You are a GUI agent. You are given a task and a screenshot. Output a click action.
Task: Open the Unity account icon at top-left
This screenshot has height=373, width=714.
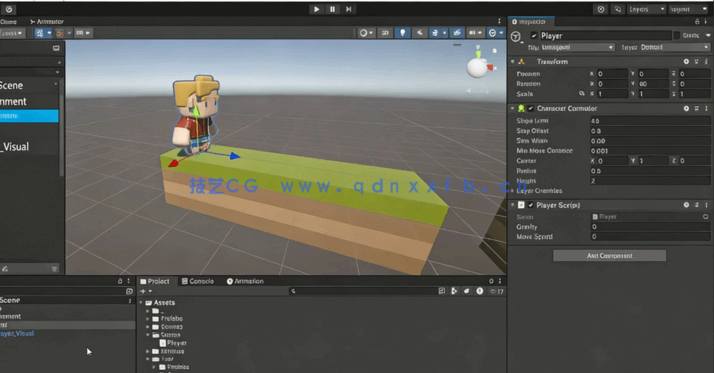(9, 9)
